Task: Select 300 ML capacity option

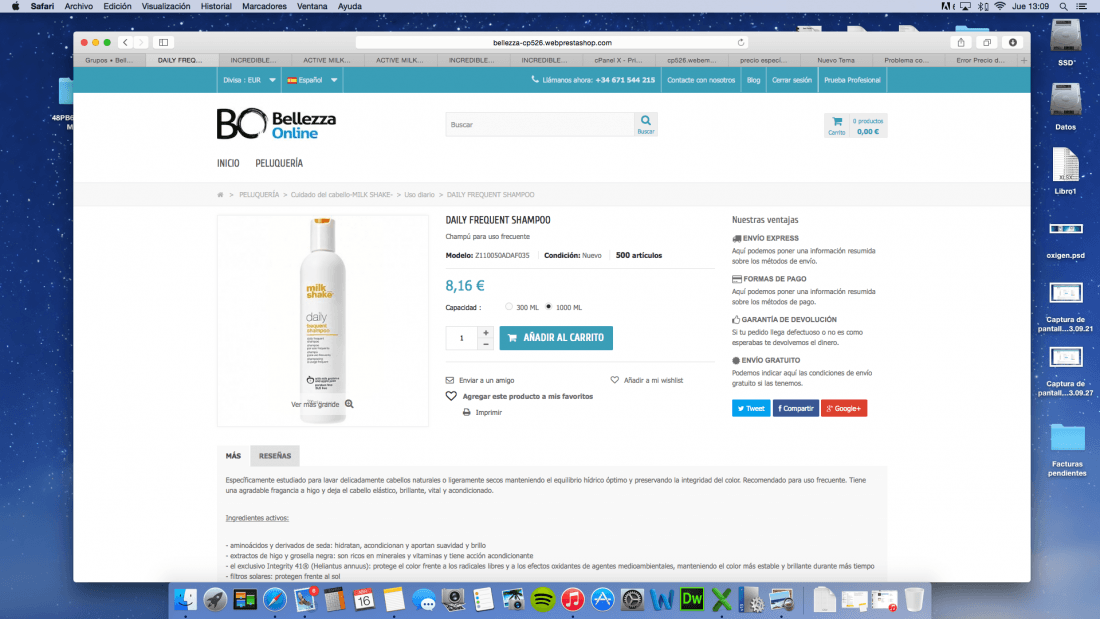Action: (x=509, y=307)
